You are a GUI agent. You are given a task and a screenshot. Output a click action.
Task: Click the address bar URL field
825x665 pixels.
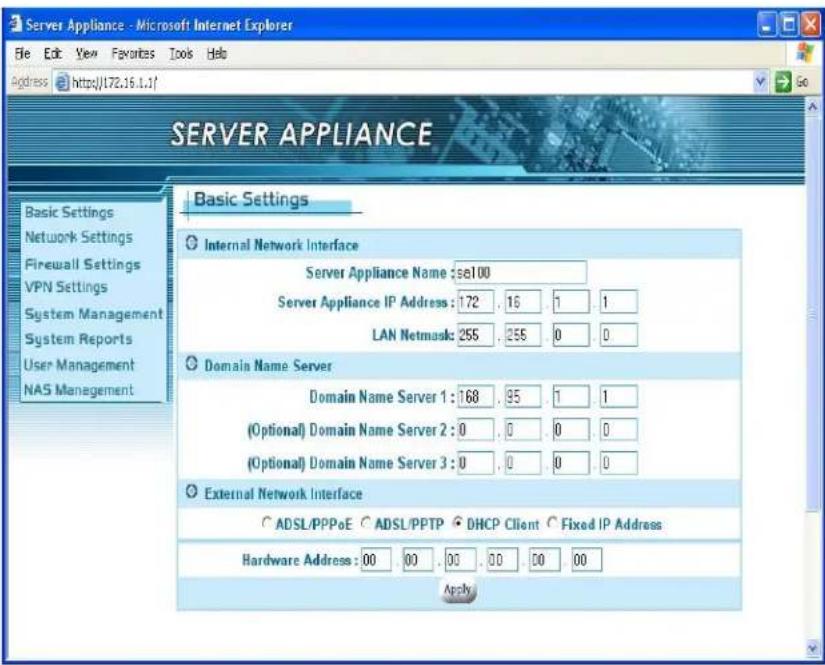[403, 83]
